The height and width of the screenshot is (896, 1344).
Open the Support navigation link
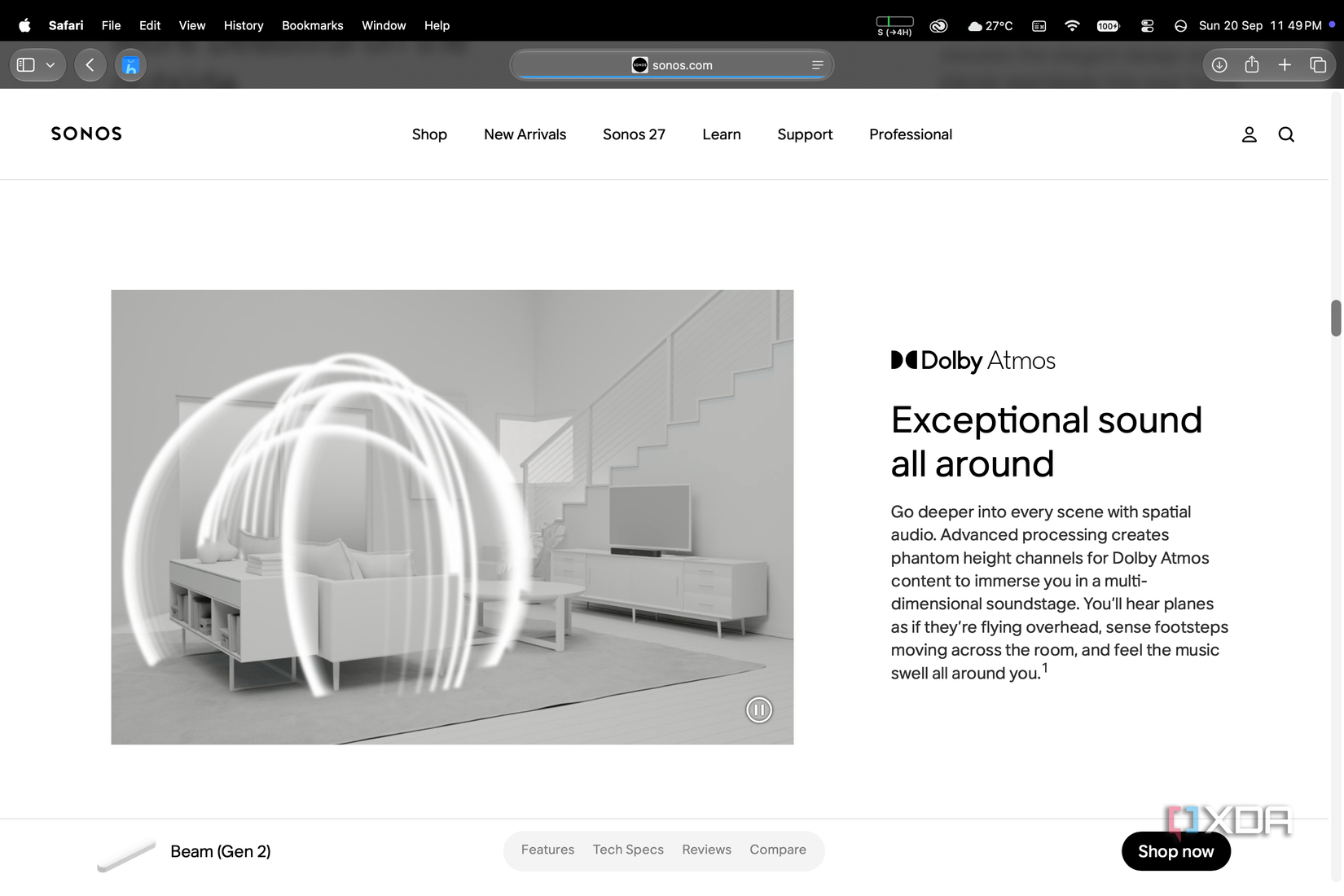click(x=805, y=134)
